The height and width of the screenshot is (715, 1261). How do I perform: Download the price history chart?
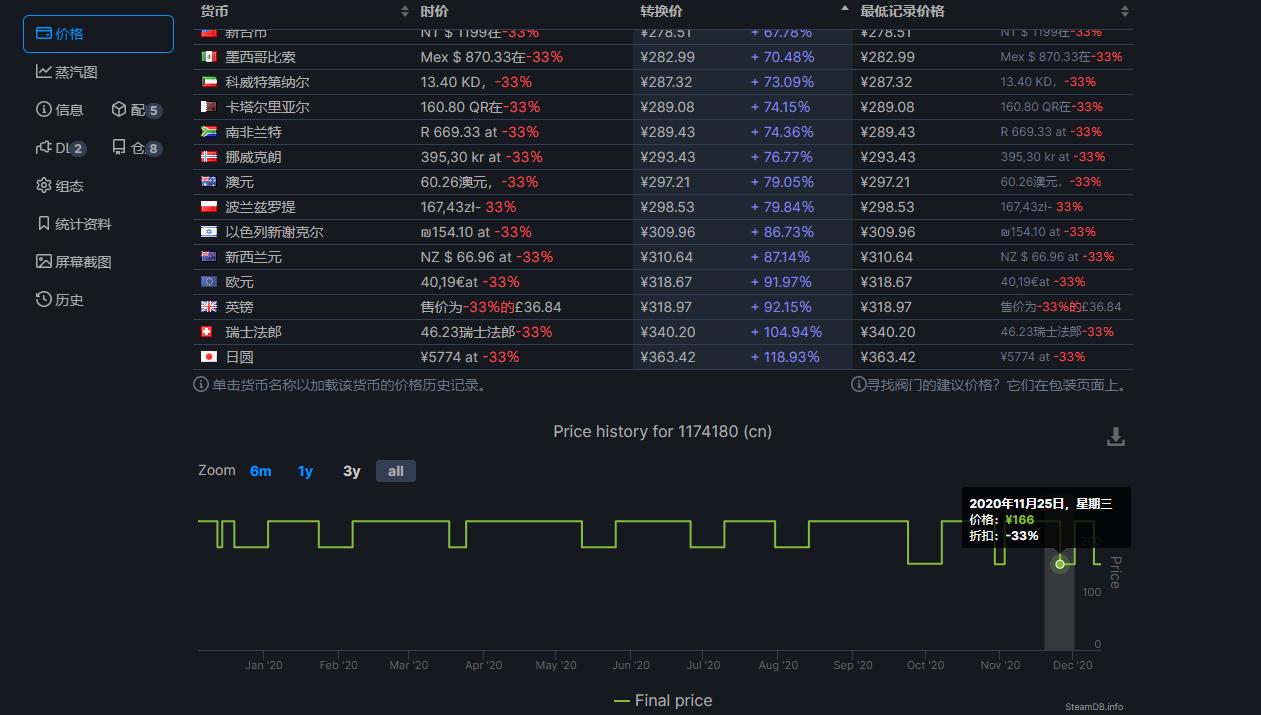click(x=1115, y=437)
